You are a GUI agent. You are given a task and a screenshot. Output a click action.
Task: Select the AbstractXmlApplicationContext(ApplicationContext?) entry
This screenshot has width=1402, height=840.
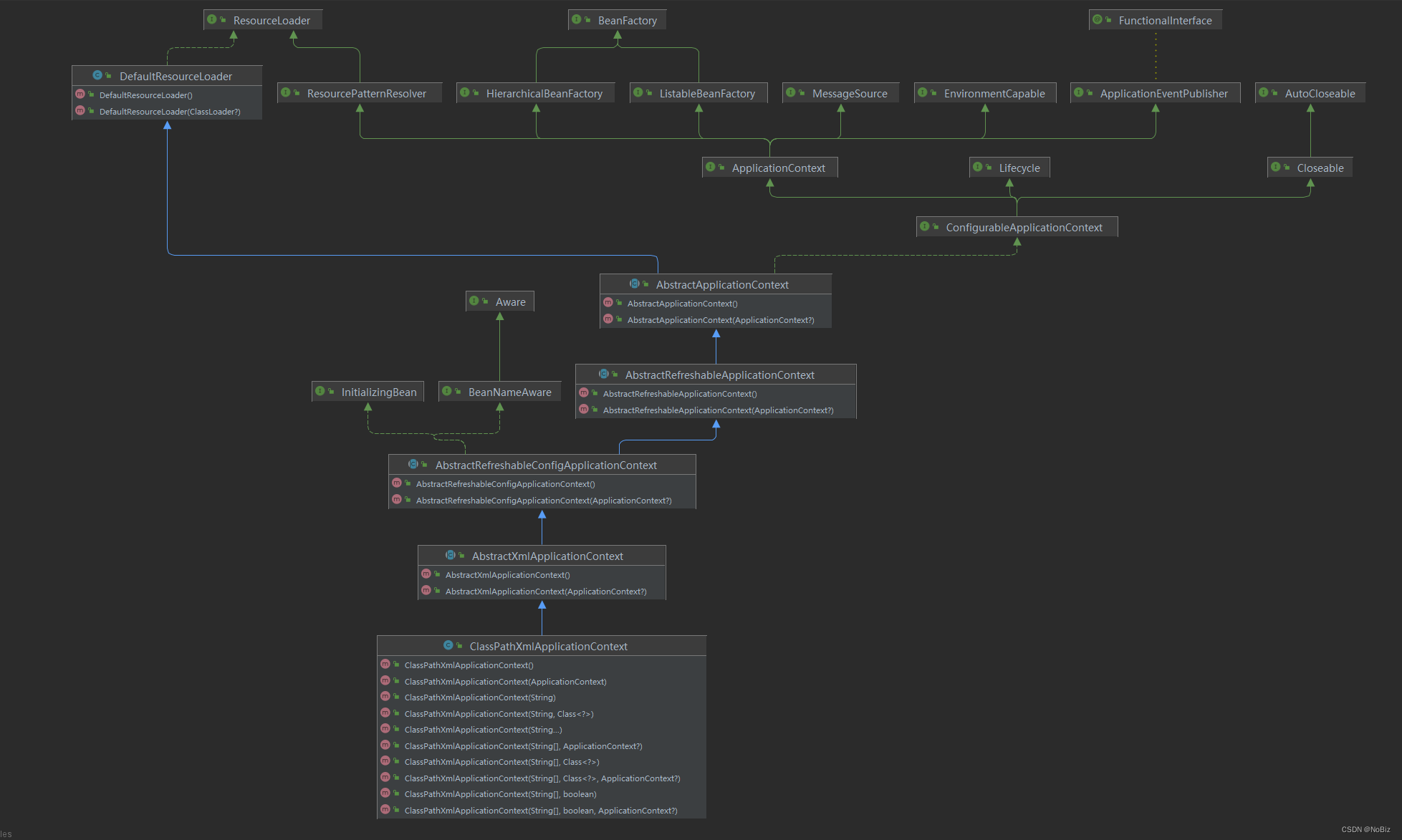pyautogui.click(x=545, y=592)
